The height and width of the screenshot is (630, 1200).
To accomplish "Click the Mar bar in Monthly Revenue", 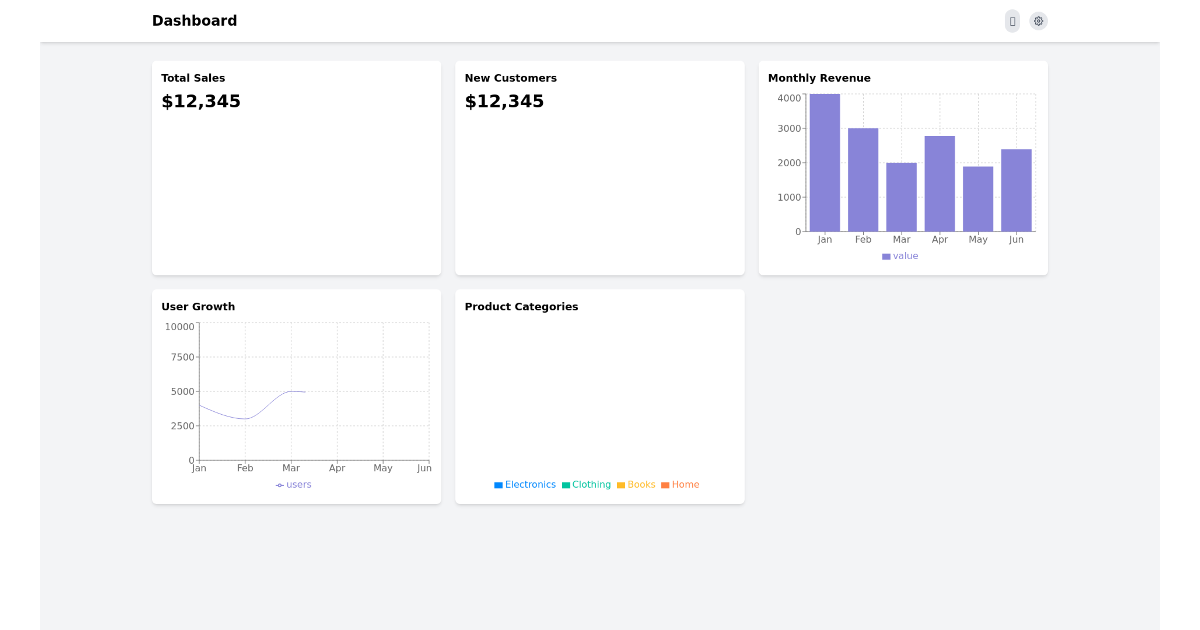I will click(x=901, y=196).
